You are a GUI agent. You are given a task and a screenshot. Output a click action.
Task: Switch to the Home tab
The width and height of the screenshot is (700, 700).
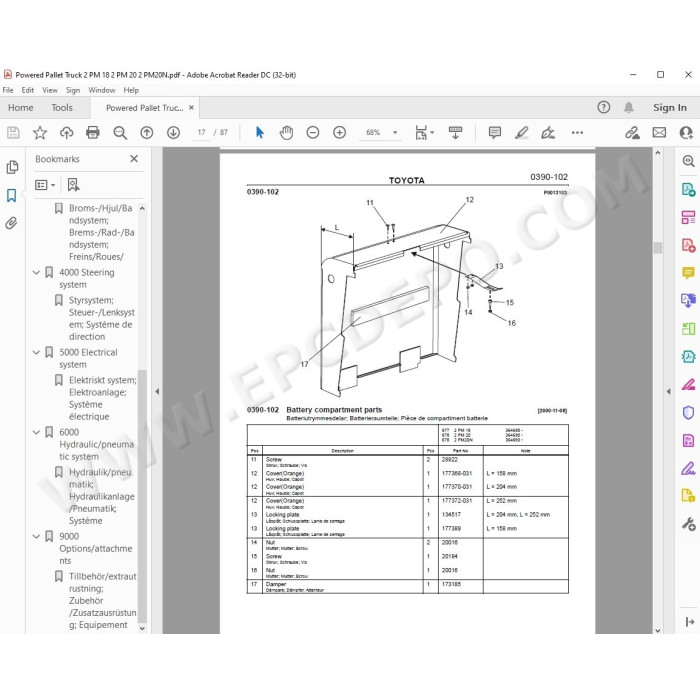coord(21,108)
